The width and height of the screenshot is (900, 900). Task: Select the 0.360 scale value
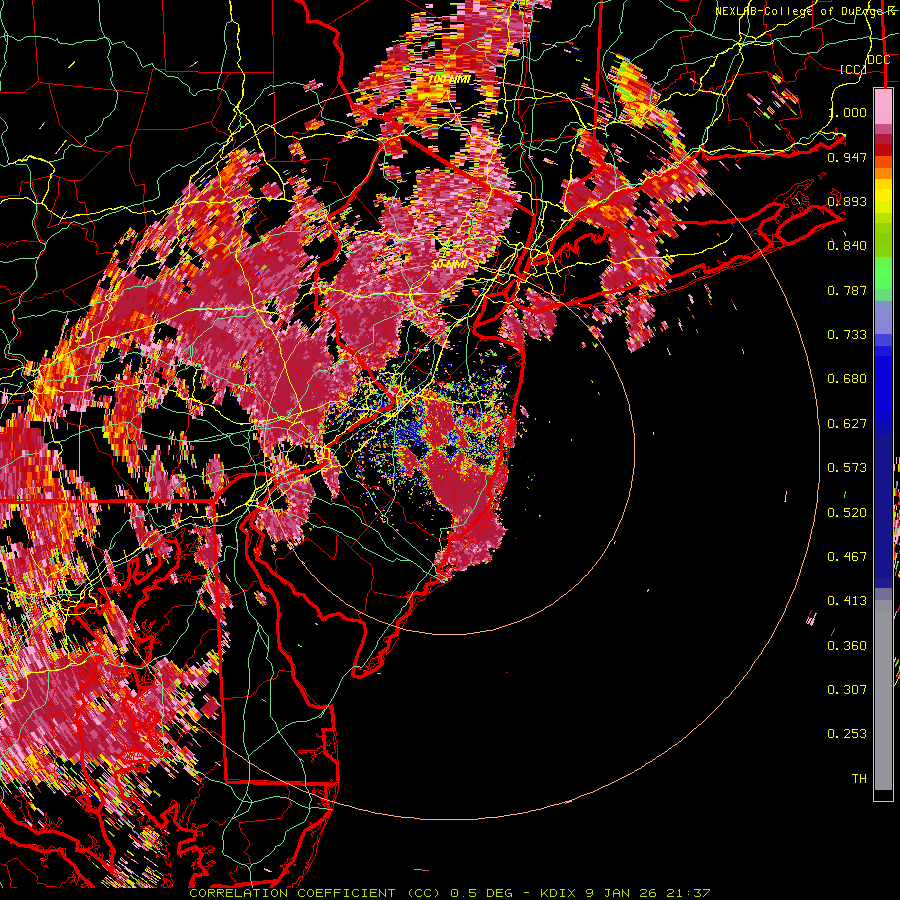(x=847, y=646)
